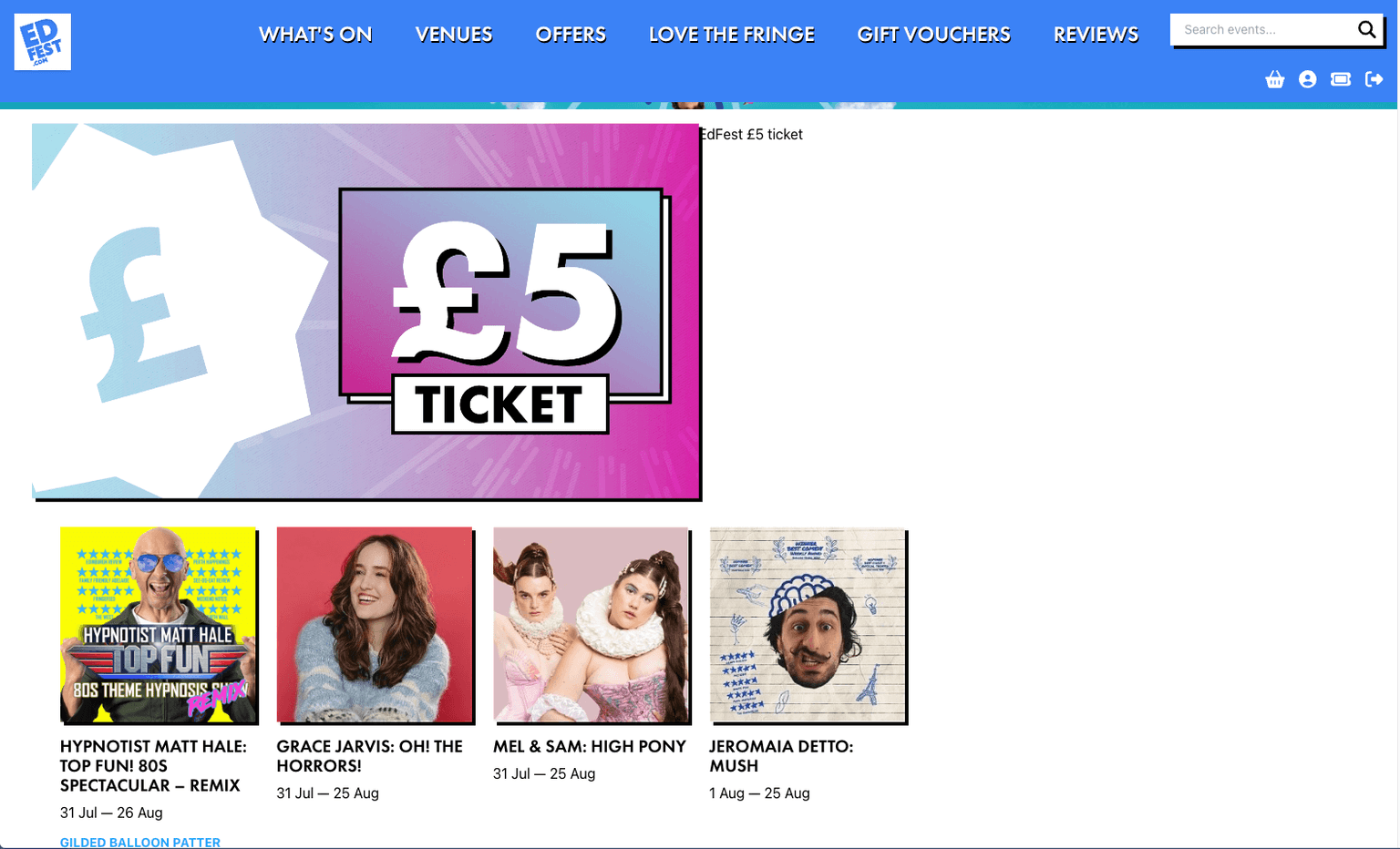Screen dimensions: 1400x849
Task: Click the £5 Ticket banner image
Action: [x=366, y=312]
